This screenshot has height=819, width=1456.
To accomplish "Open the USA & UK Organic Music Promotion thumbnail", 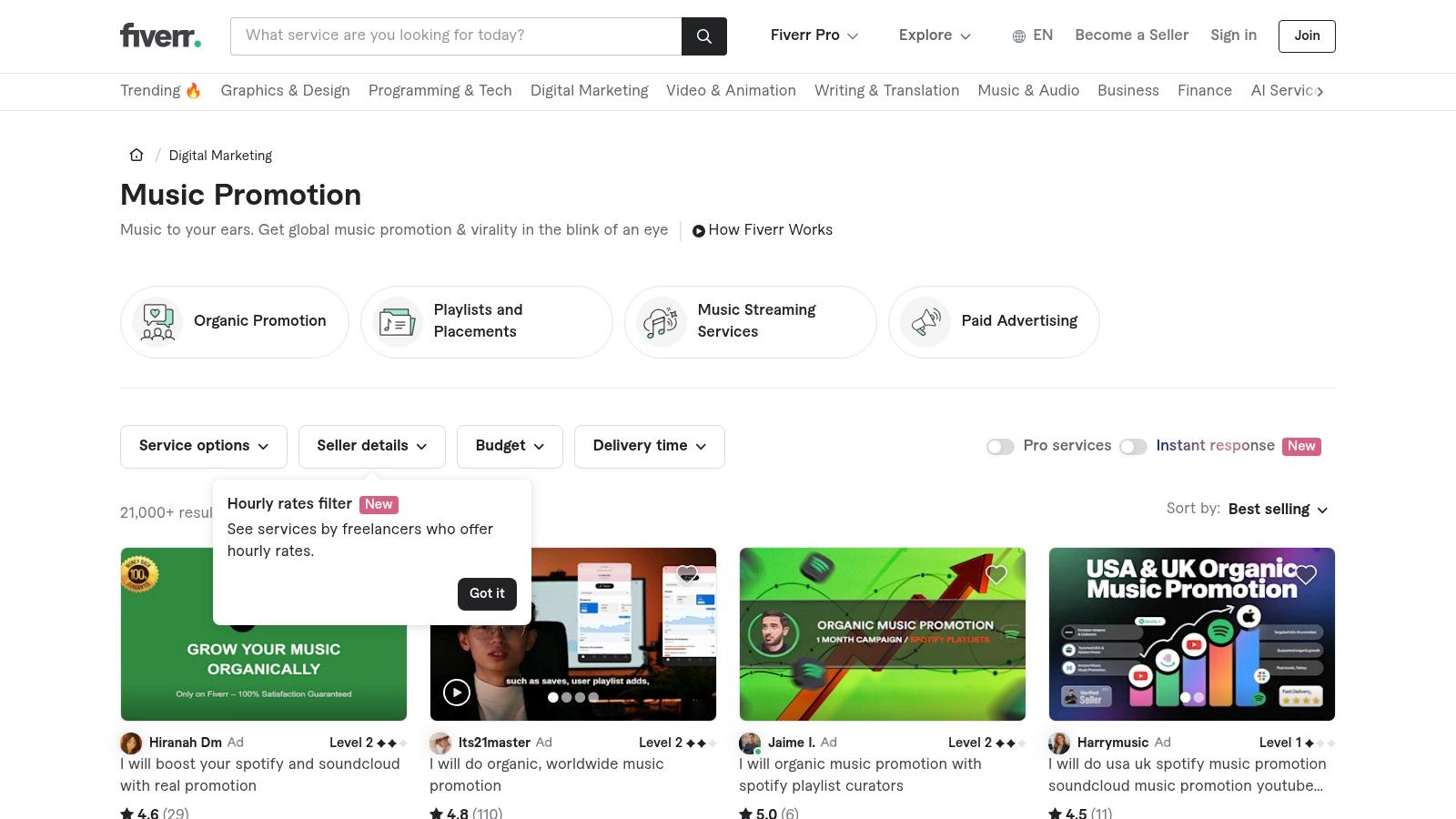I will point(1192,634).
